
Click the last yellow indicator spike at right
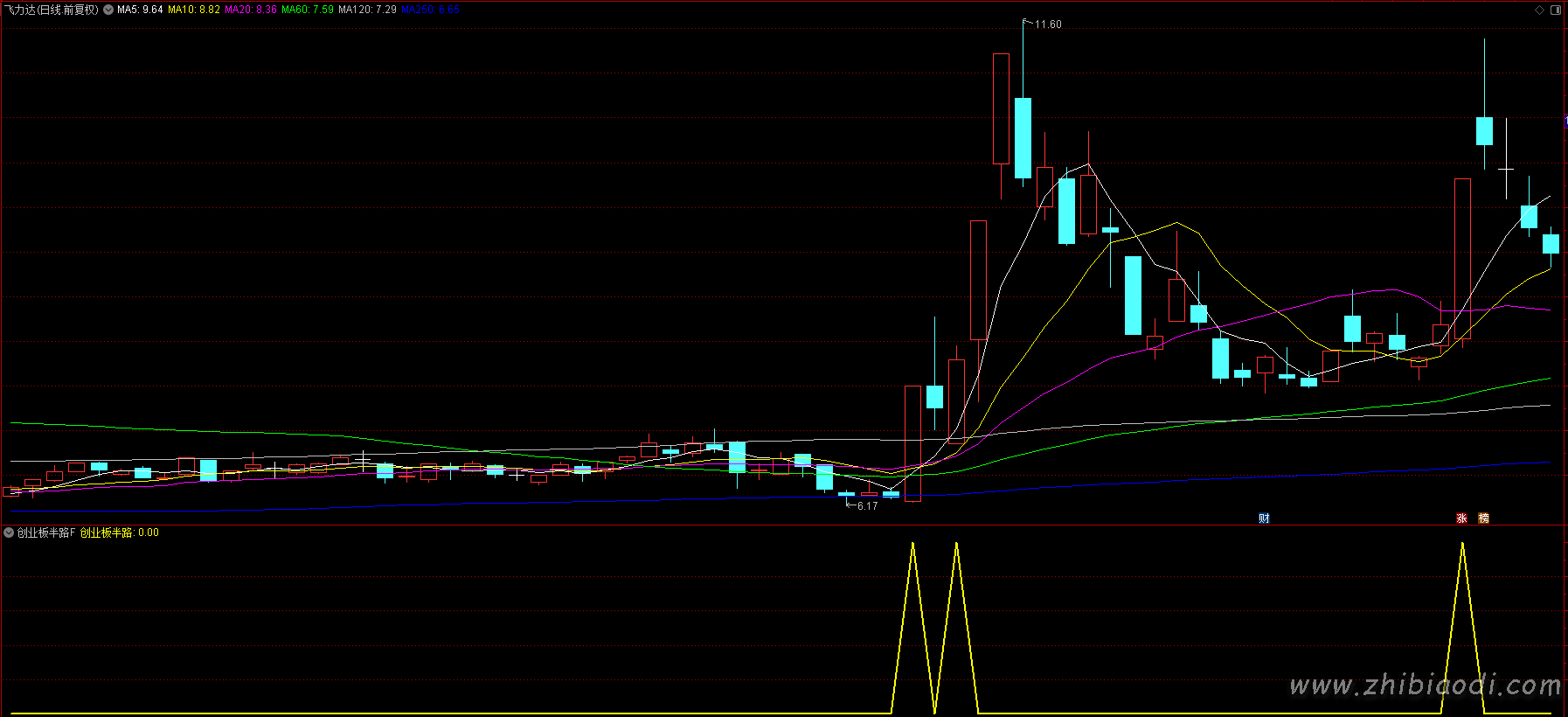tap(1462, 628)
